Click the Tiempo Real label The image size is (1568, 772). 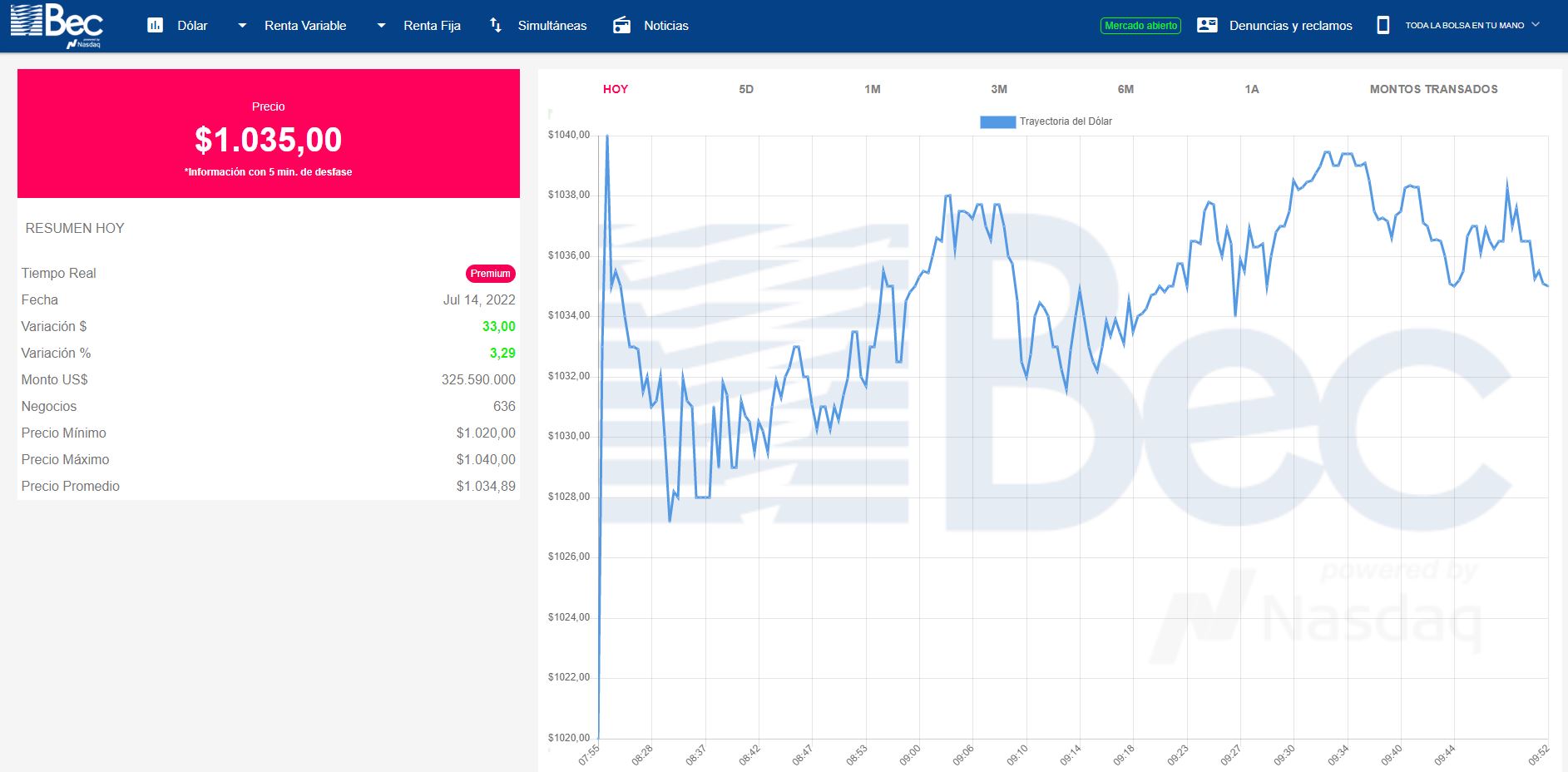58,273
